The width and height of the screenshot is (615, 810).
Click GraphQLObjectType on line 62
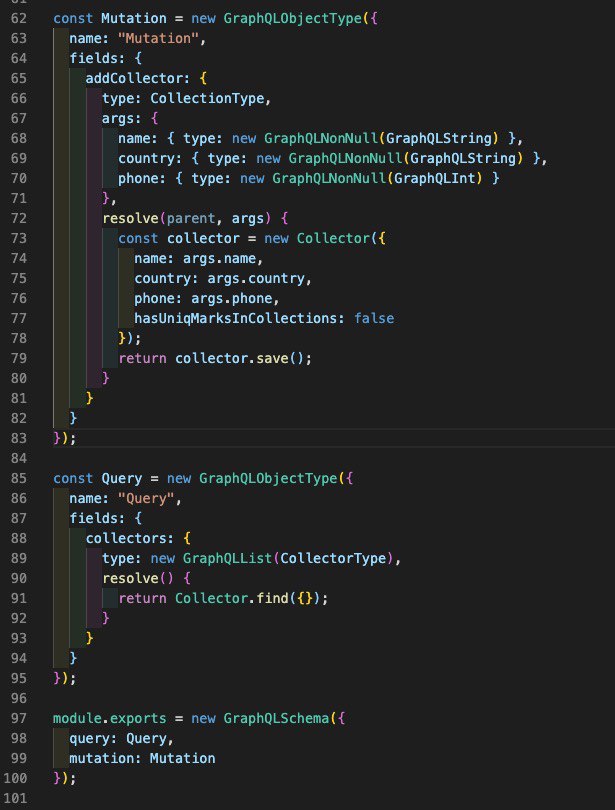(x=292, y=18)
